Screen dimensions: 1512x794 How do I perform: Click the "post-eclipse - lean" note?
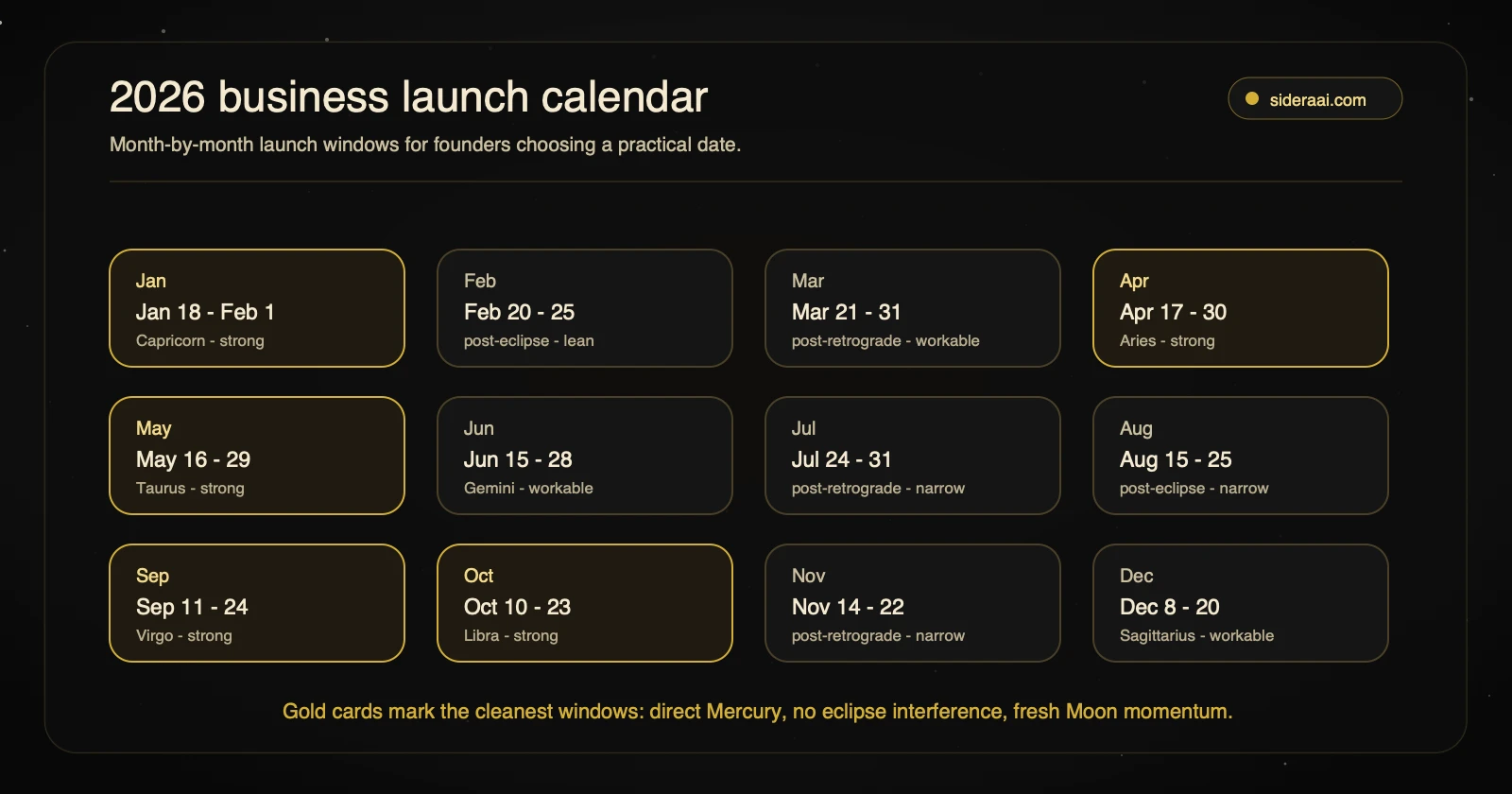(529, 340)
